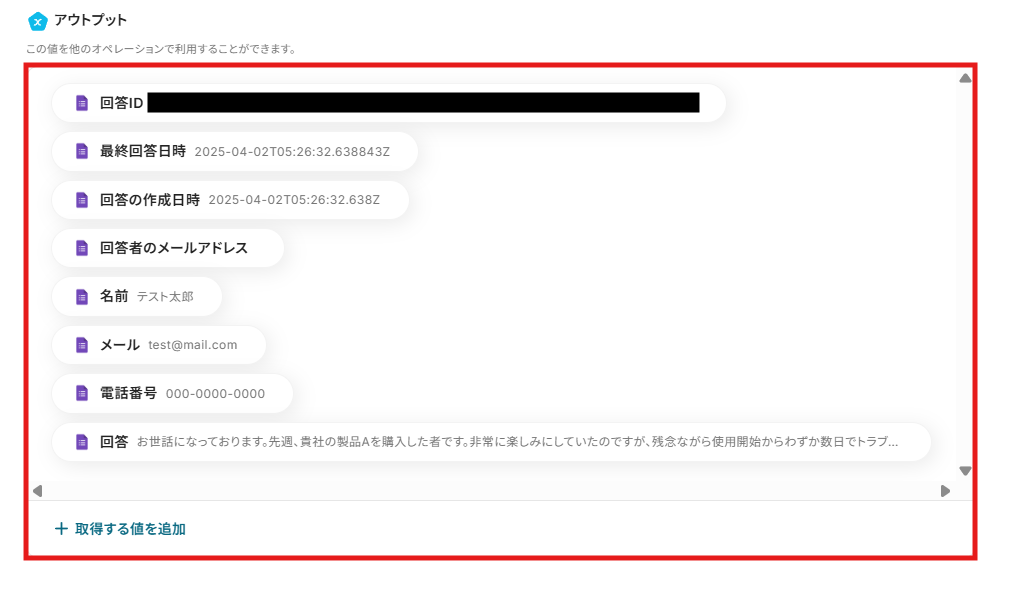Click the form icon beside 電話番号
The width and height of the screenshot is (1015, 600).
tap(82, 394)
